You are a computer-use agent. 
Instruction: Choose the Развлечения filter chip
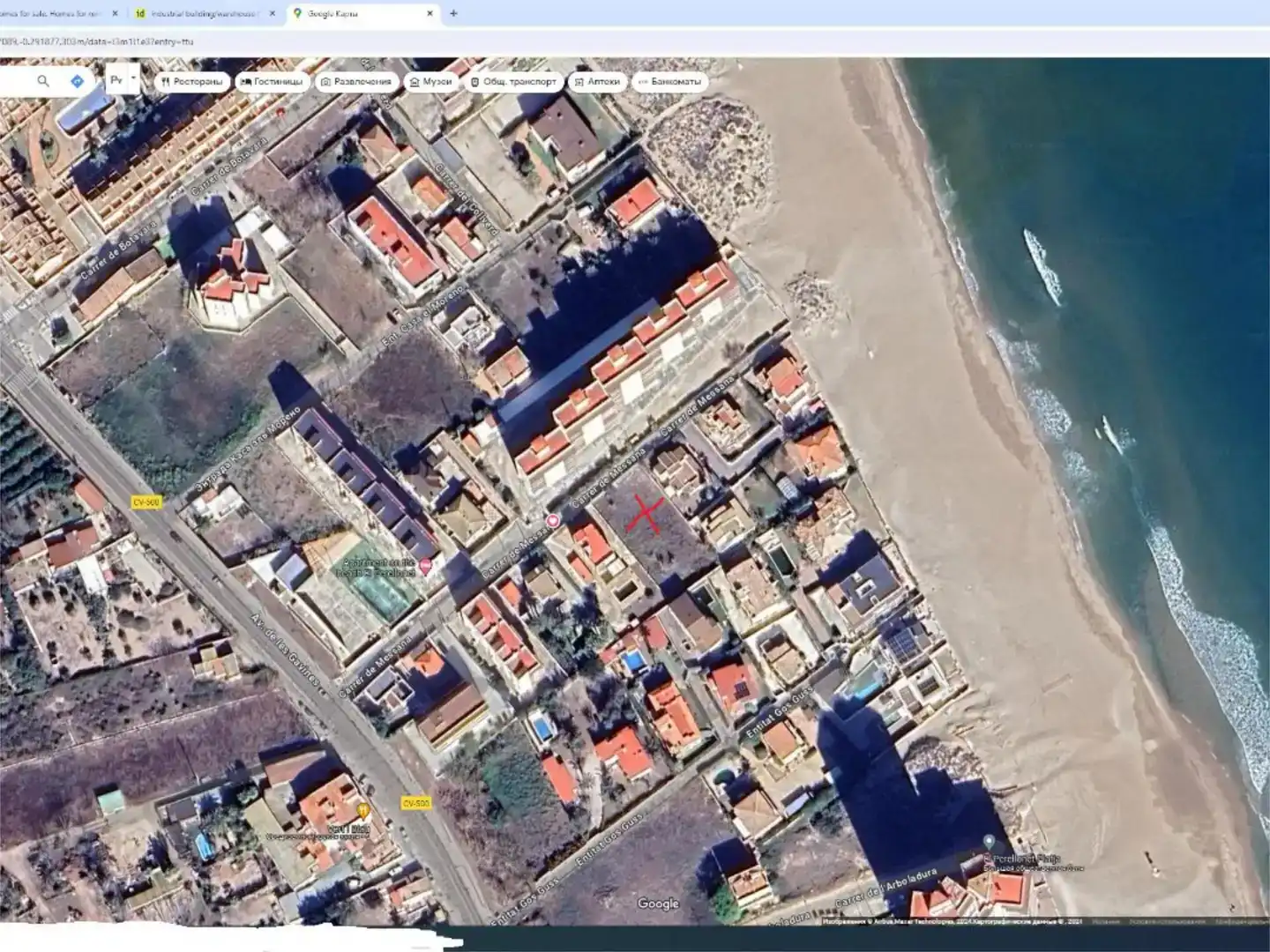click(356, 81)
